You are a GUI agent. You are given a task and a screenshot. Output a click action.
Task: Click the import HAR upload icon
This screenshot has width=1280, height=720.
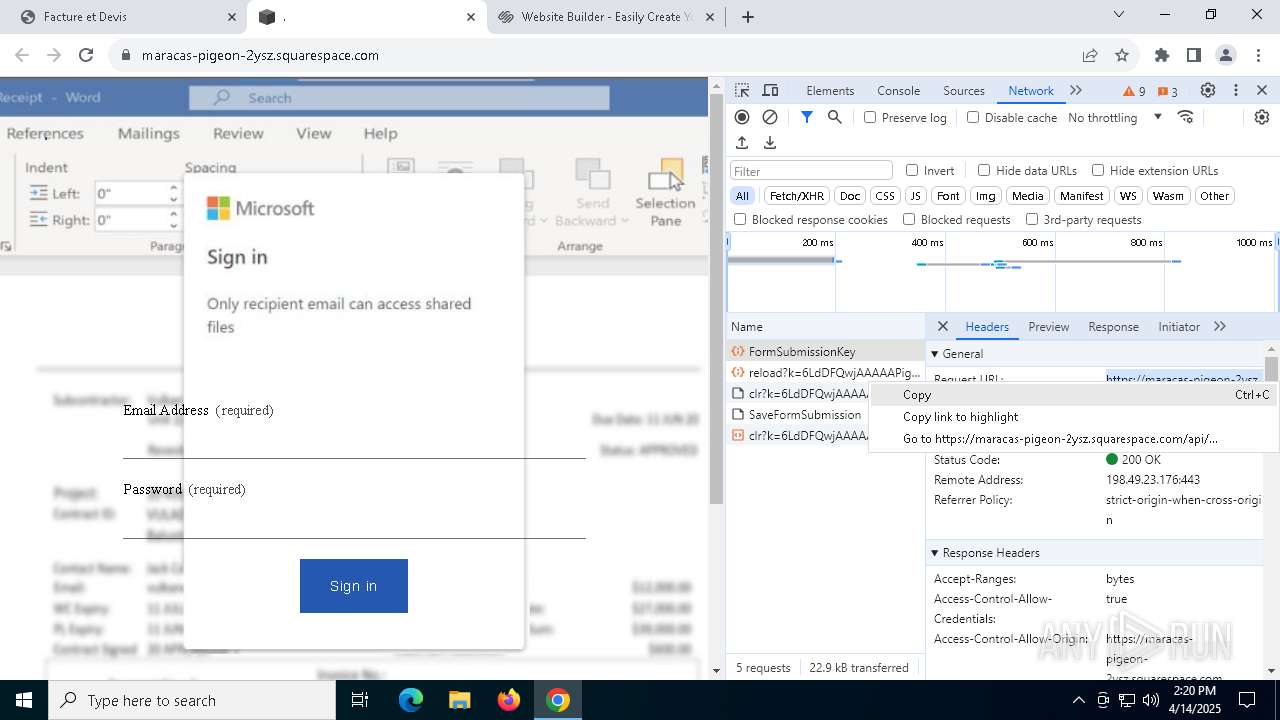[742, 143]
